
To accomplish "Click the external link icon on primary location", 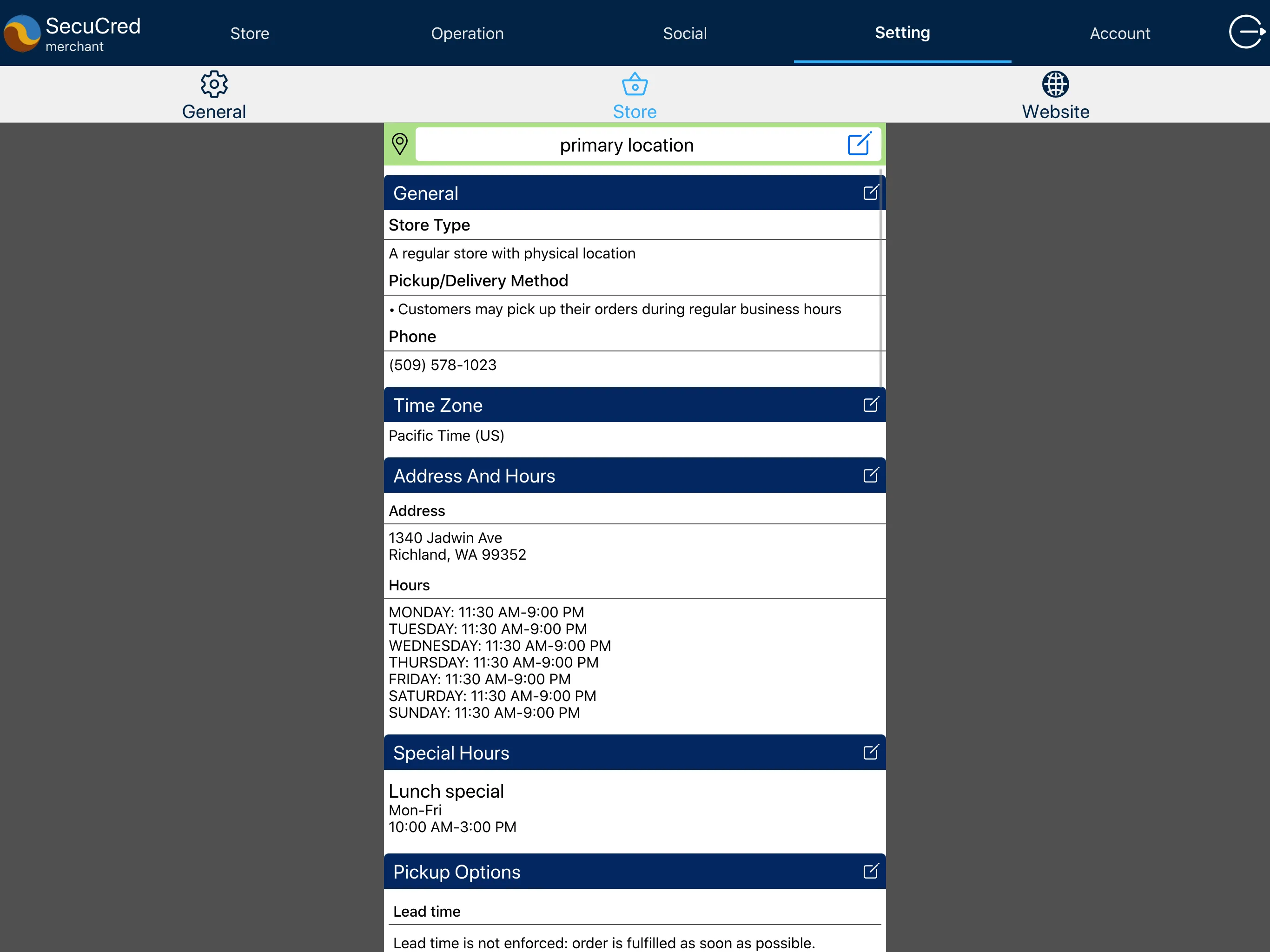I will pos(859,144).
